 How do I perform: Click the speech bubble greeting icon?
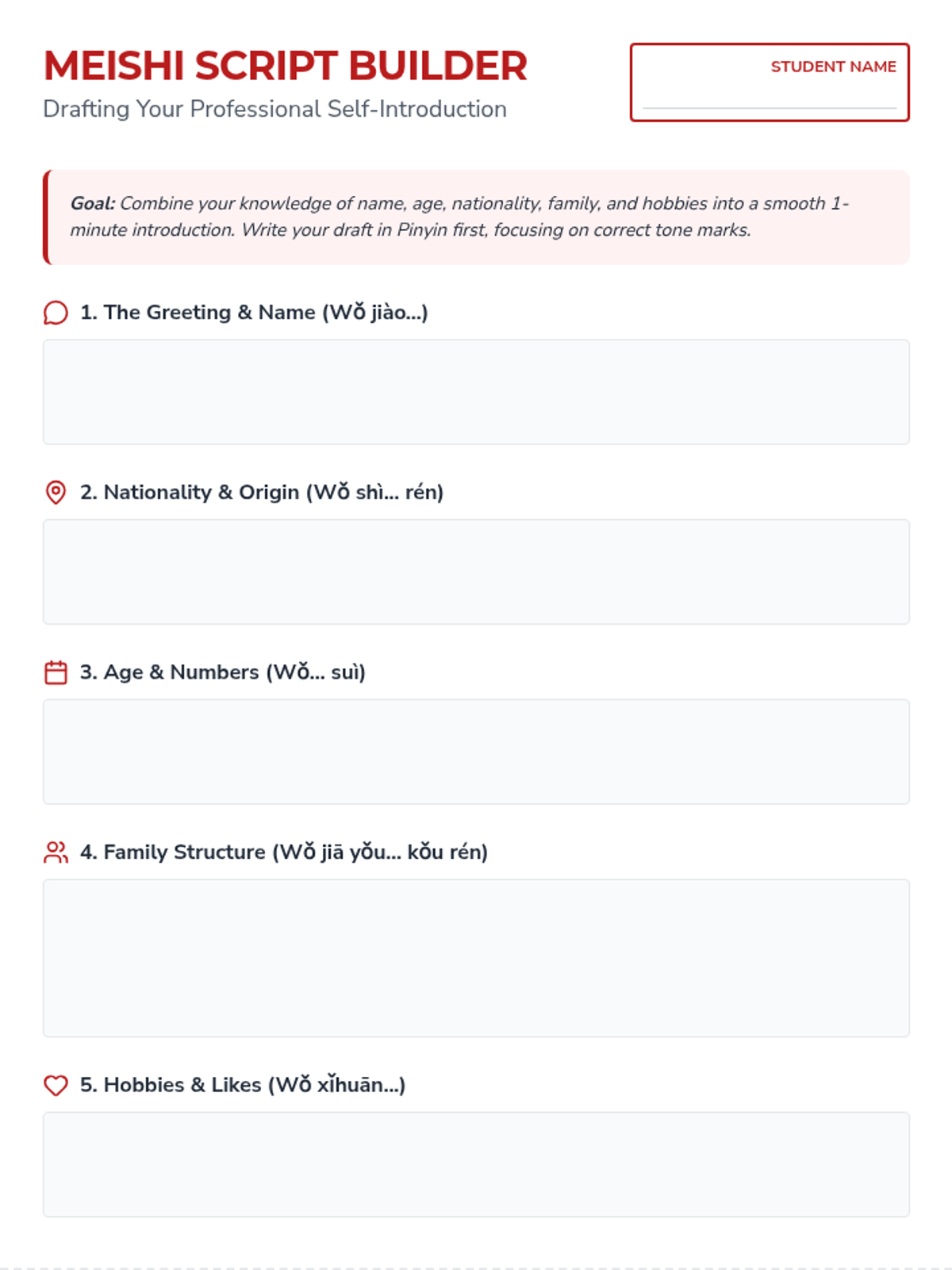click(x=56, y=313)
